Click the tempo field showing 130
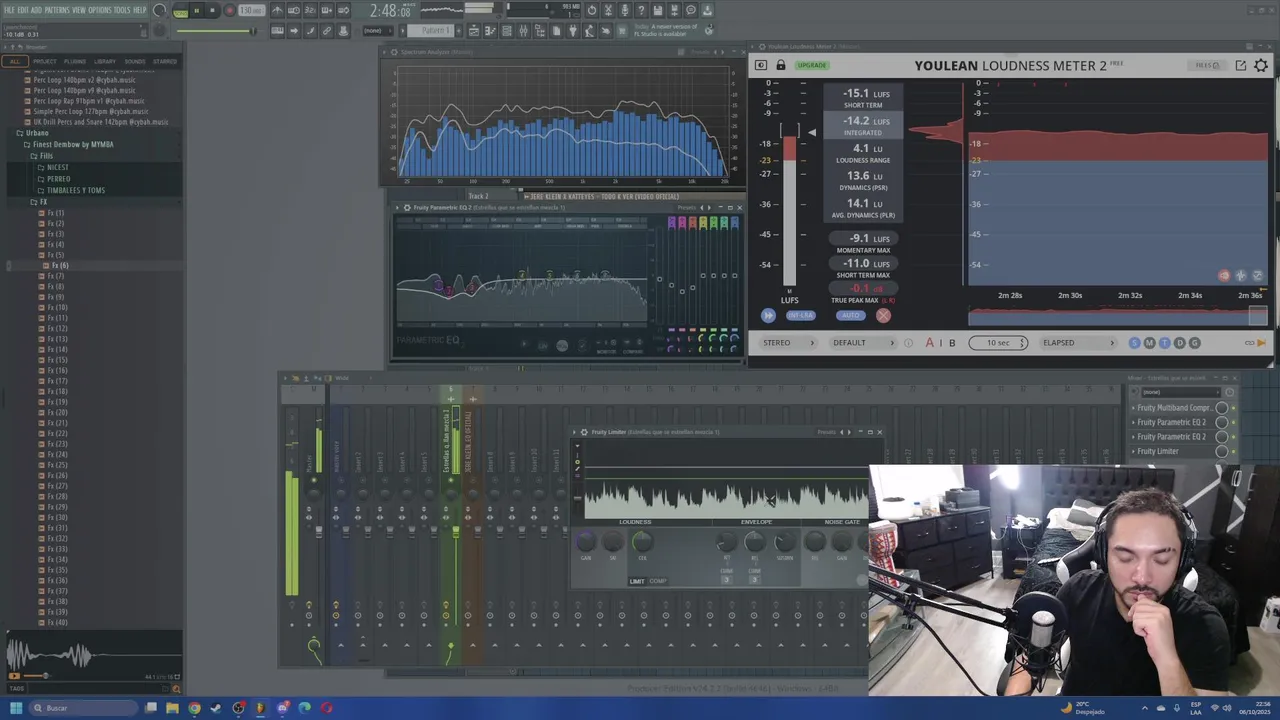The width and height of the screenshot is (1280, 720). tap(252, 11)
